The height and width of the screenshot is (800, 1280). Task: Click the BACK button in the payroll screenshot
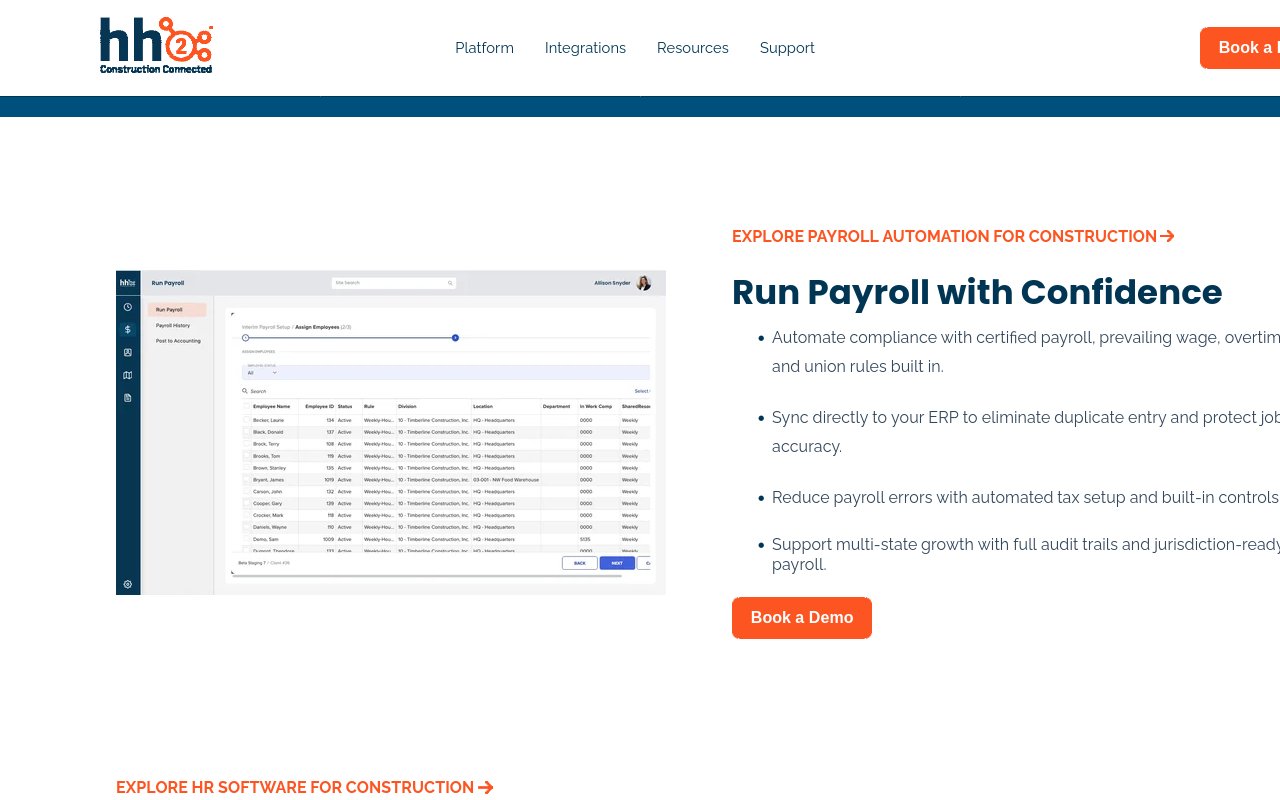580,563
